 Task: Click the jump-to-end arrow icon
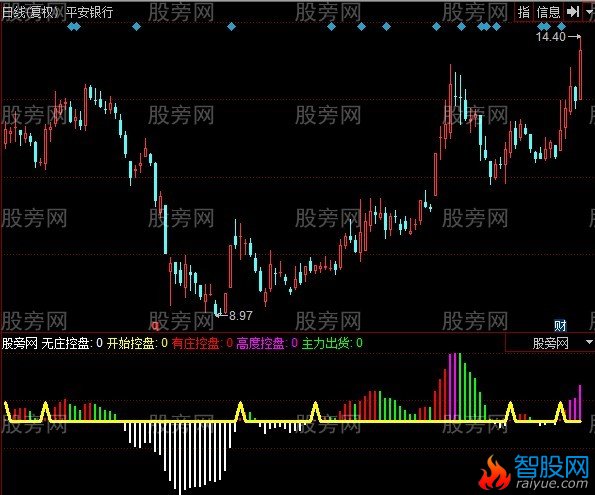click(x=573, y=12)
